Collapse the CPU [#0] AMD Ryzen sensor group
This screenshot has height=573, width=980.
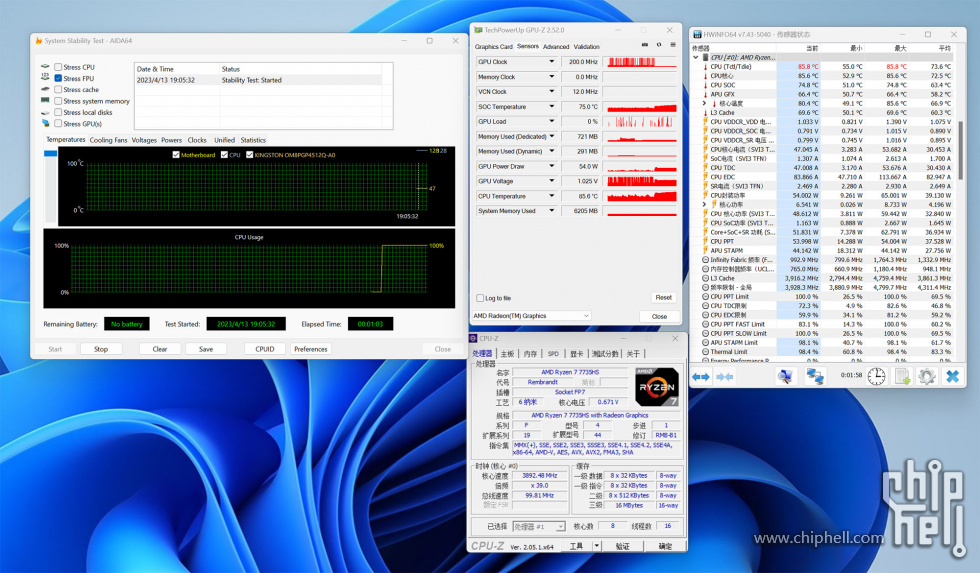[696, 57]
